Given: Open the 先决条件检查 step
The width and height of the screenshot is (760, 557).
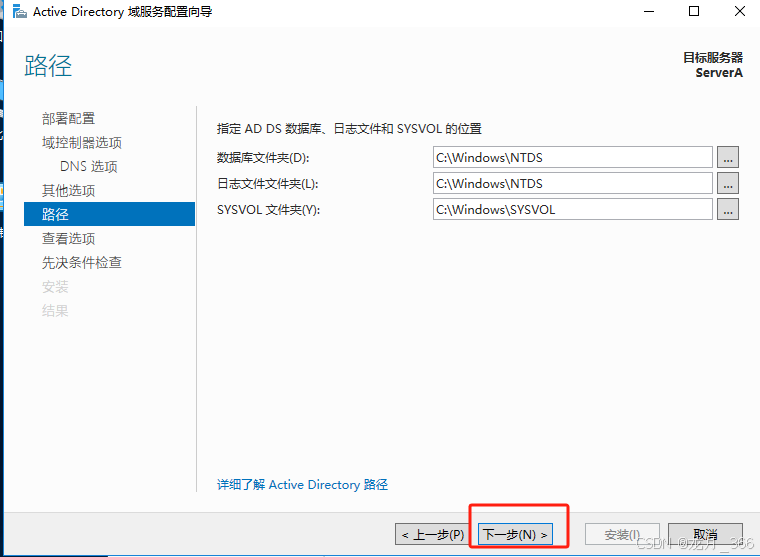Looking at the screenshot, I should click(81, 263).
